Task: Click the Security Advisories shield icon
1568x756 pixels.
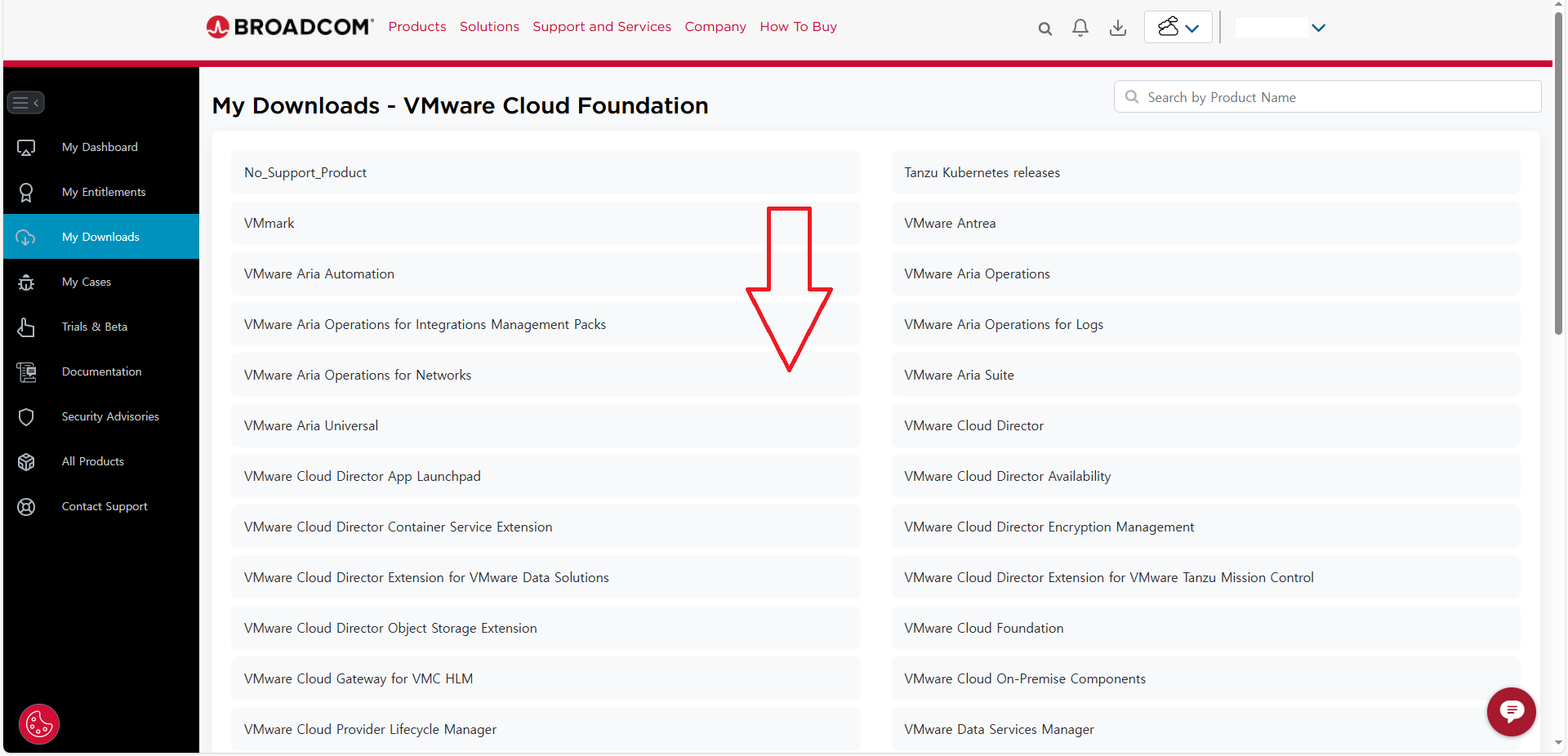Action: click(26, 417)
